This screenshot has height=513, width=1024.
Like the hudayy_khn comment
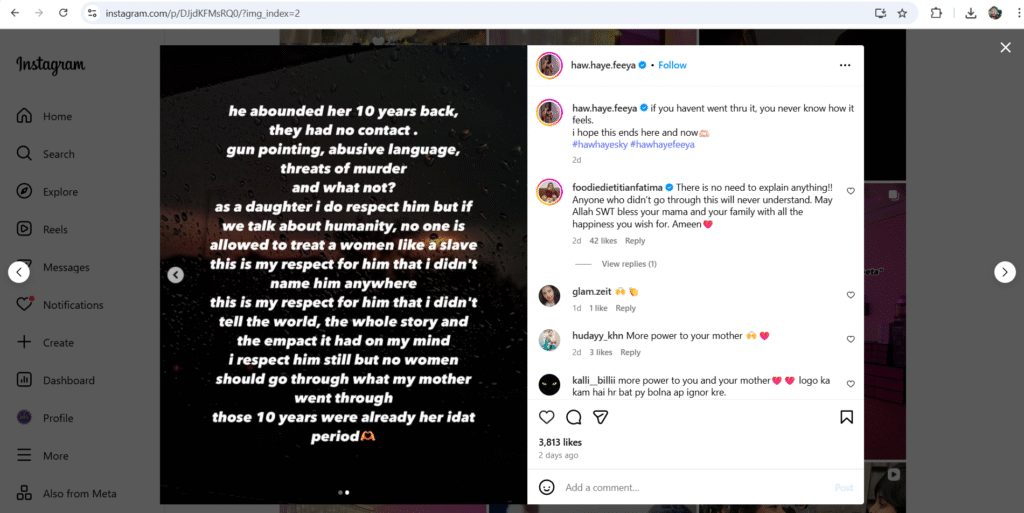850,339
